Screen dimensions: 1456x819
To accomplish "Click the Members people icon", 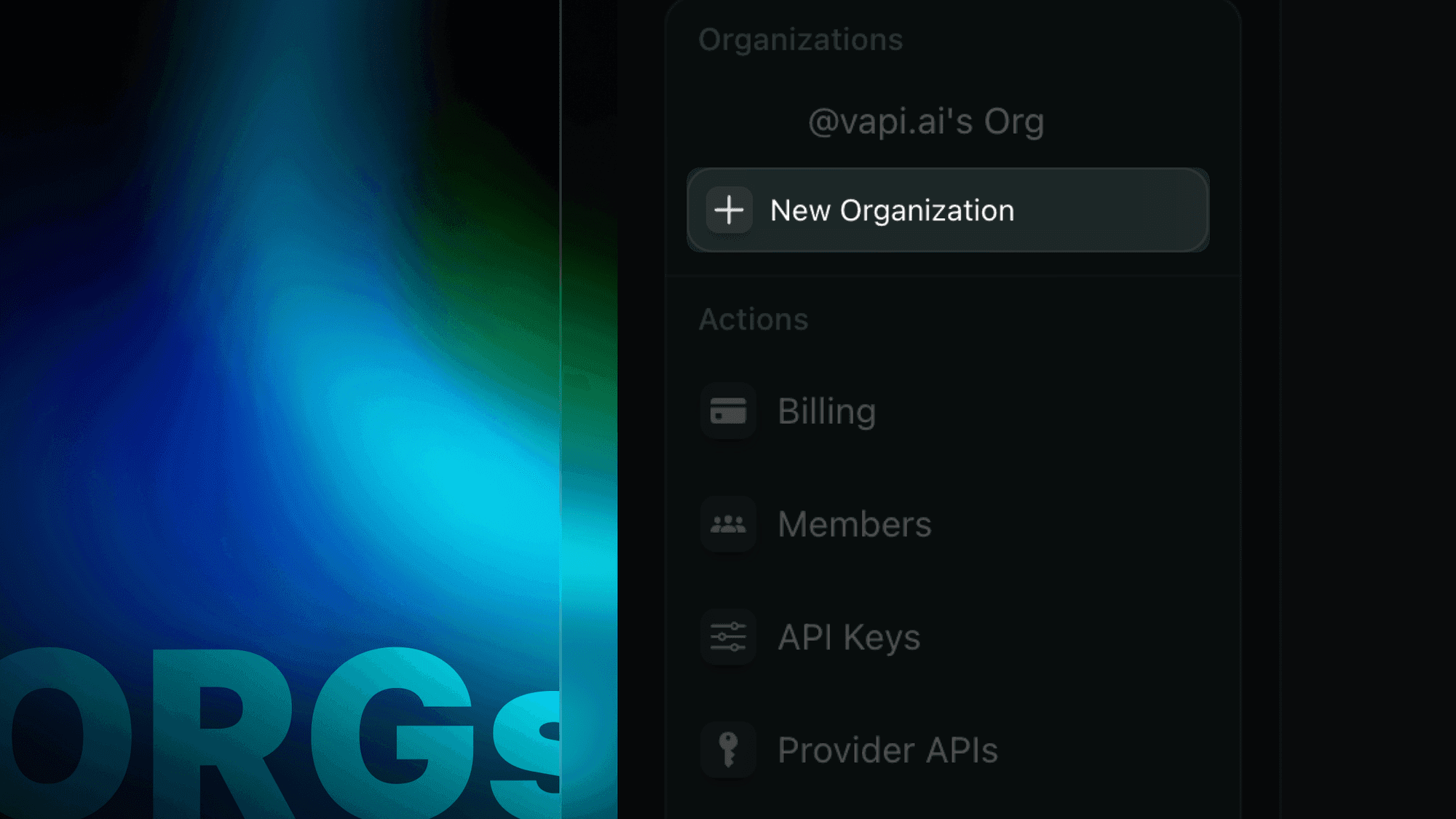I will [728, 523].
